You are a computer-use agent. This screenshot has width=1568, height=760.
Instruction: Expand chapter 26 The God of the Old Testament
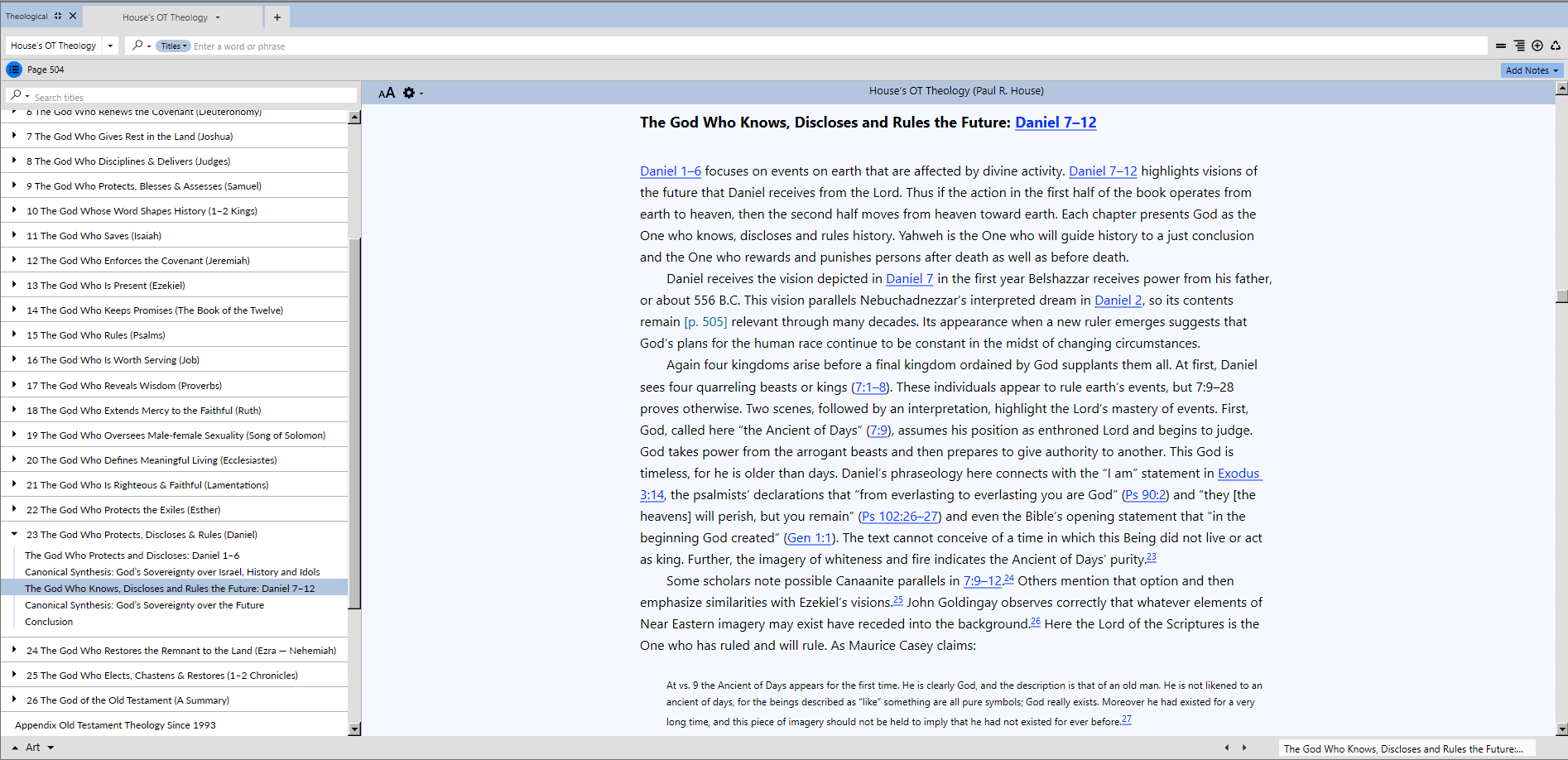(x=14, y=700)
